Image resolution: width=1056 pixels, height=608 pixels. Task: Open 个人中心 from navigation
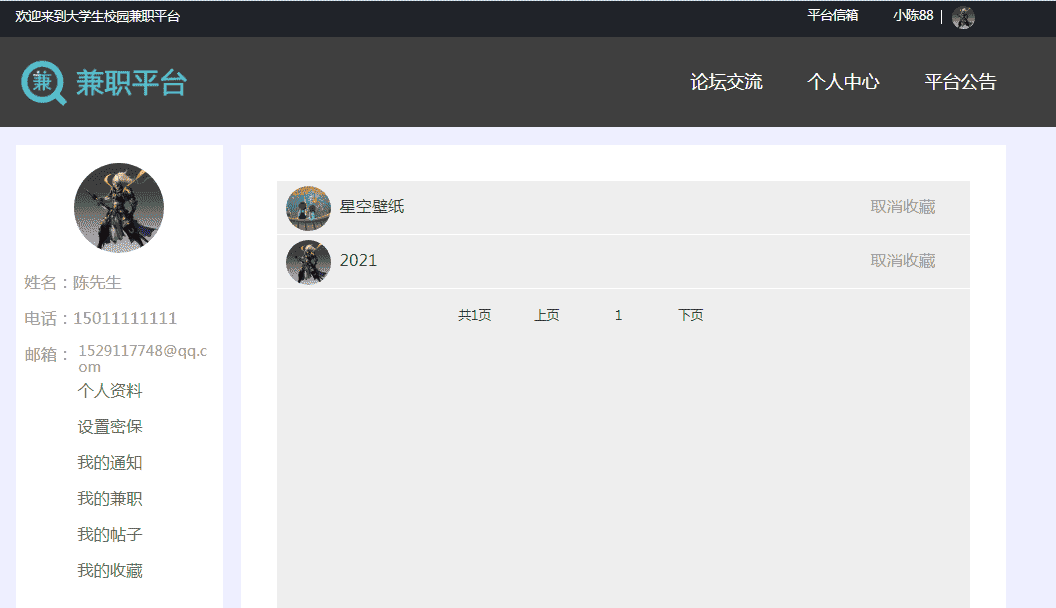pos(843,82)
